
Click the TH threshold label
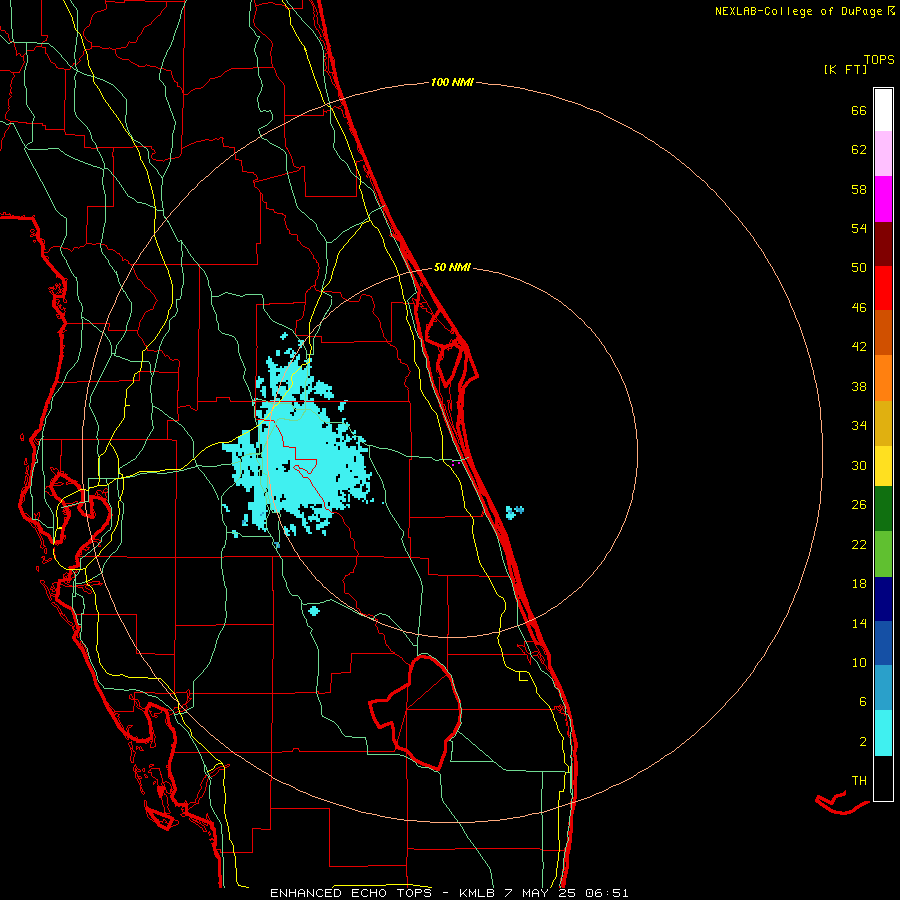click(x=859, y=781)
